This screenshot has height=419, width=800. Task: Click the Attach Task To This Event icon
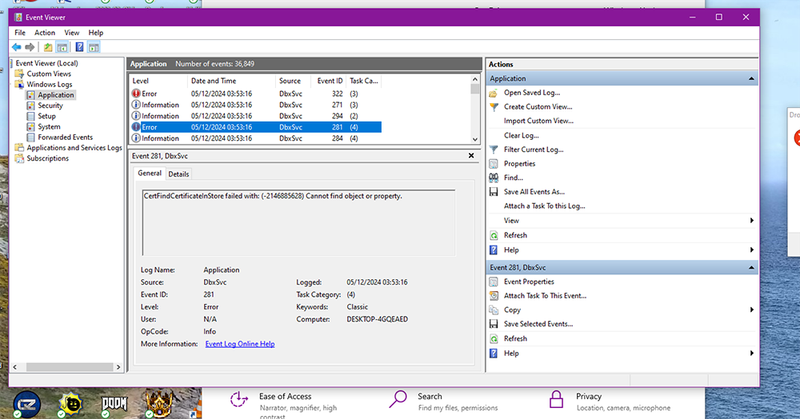tap(494, 296)
